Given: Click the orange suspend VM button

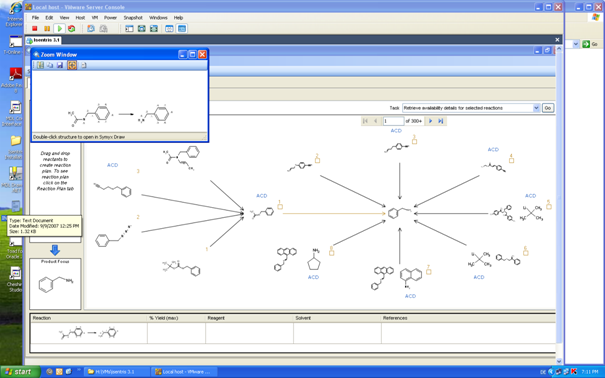Looking at the screenshot, I should (47, 29).
